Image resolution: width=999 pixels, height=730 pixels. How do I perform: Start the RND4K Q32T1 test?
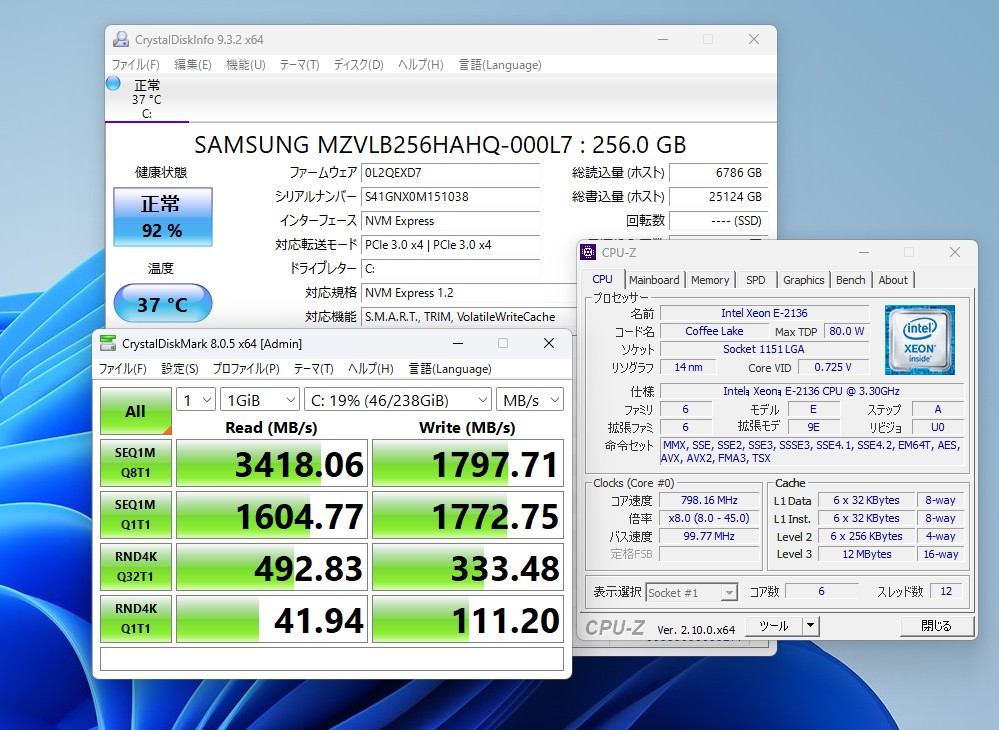[x=136, y=567]
